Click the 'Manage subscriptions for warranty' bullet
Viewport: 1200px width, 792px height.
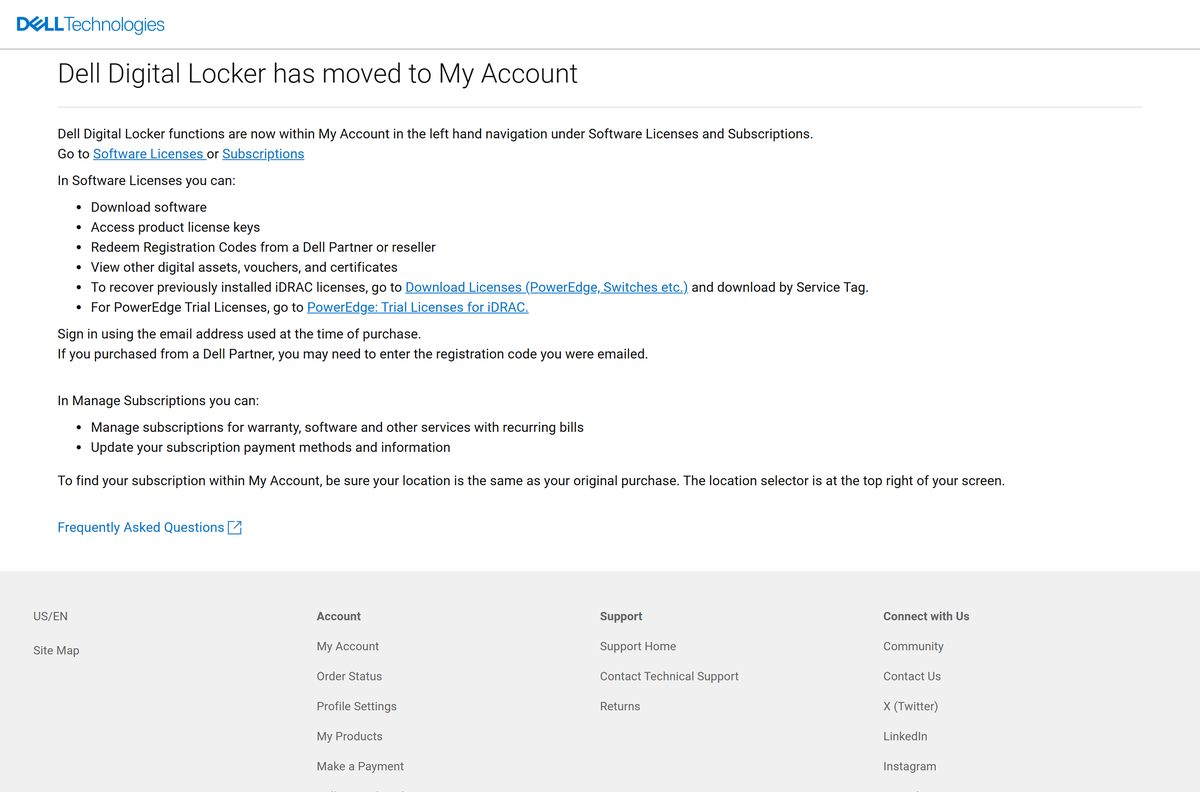337,427
